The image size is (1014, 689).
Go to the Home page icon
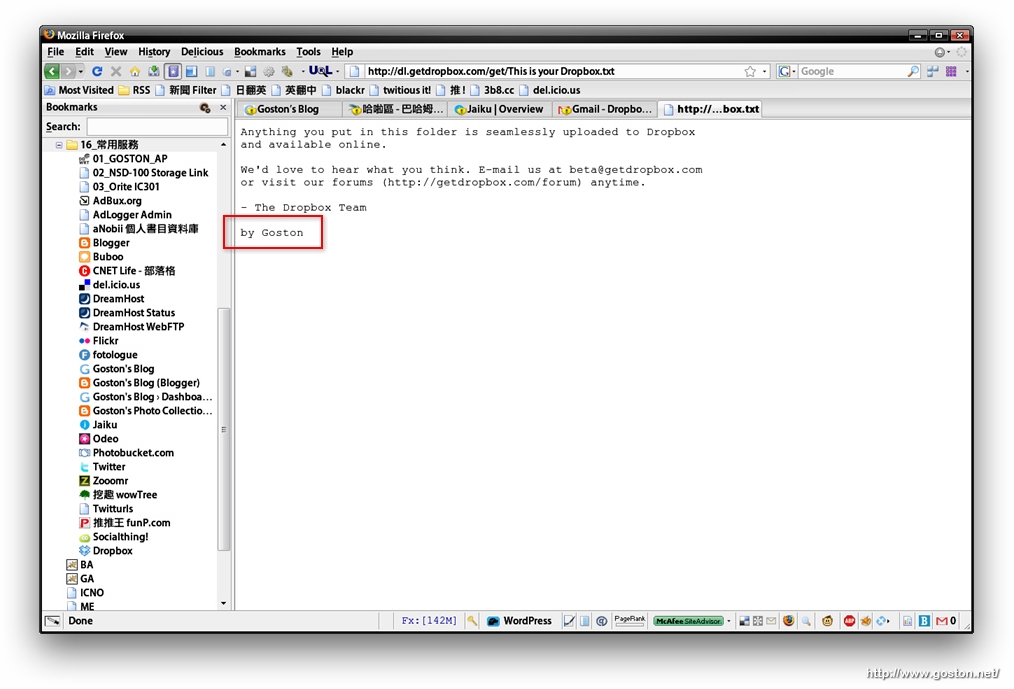[x=135, y=71]
